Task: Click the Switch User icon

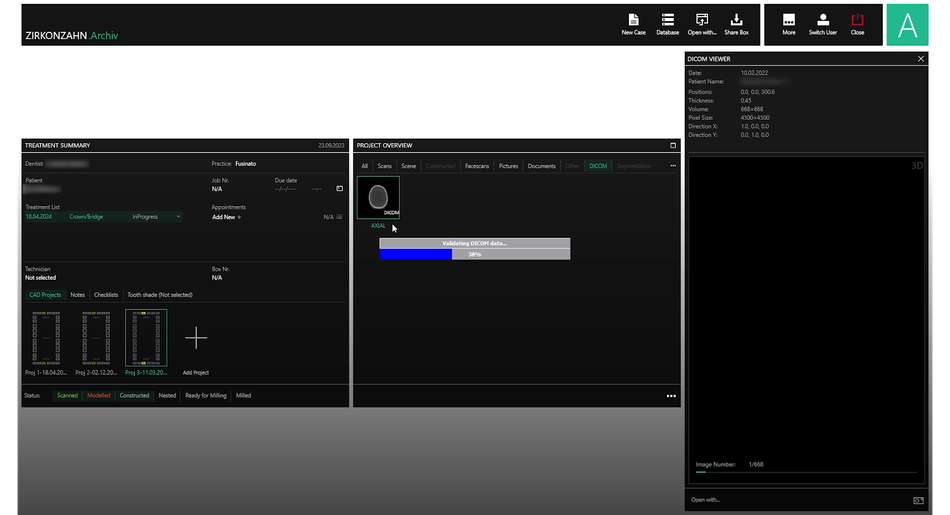Action: pyautogui.click(x=822, y=24)
